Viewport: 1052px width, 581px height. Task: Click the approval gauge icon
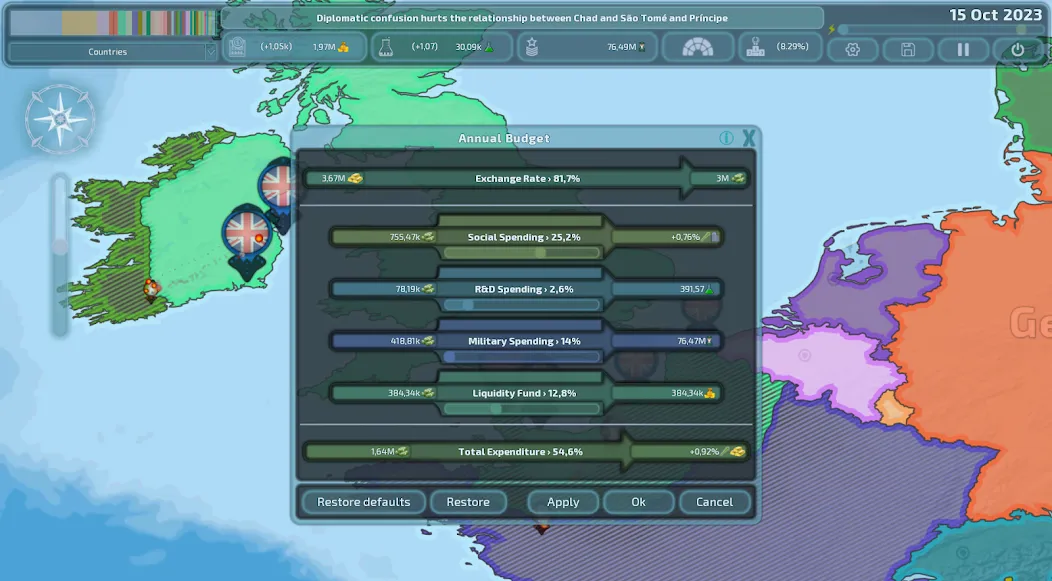pyautogui.click(x=698, y=46)
